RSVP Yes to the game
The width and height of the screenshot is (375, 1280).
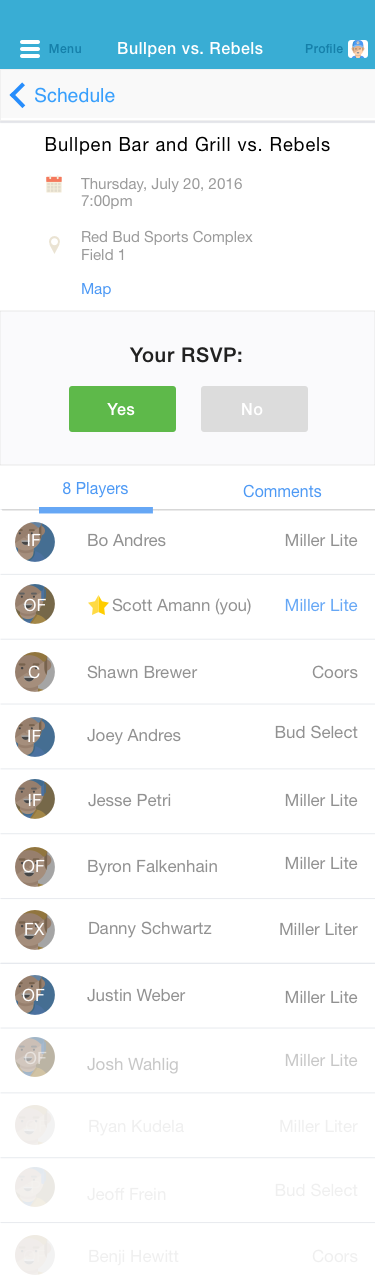[x=122, y=409]
